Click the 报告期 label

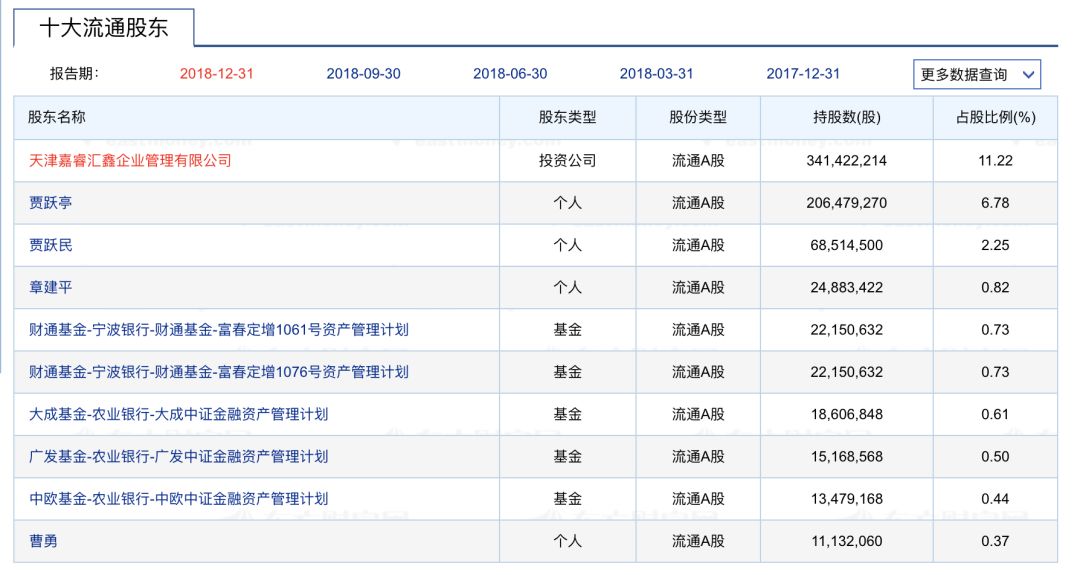click(x=74, y=74)
